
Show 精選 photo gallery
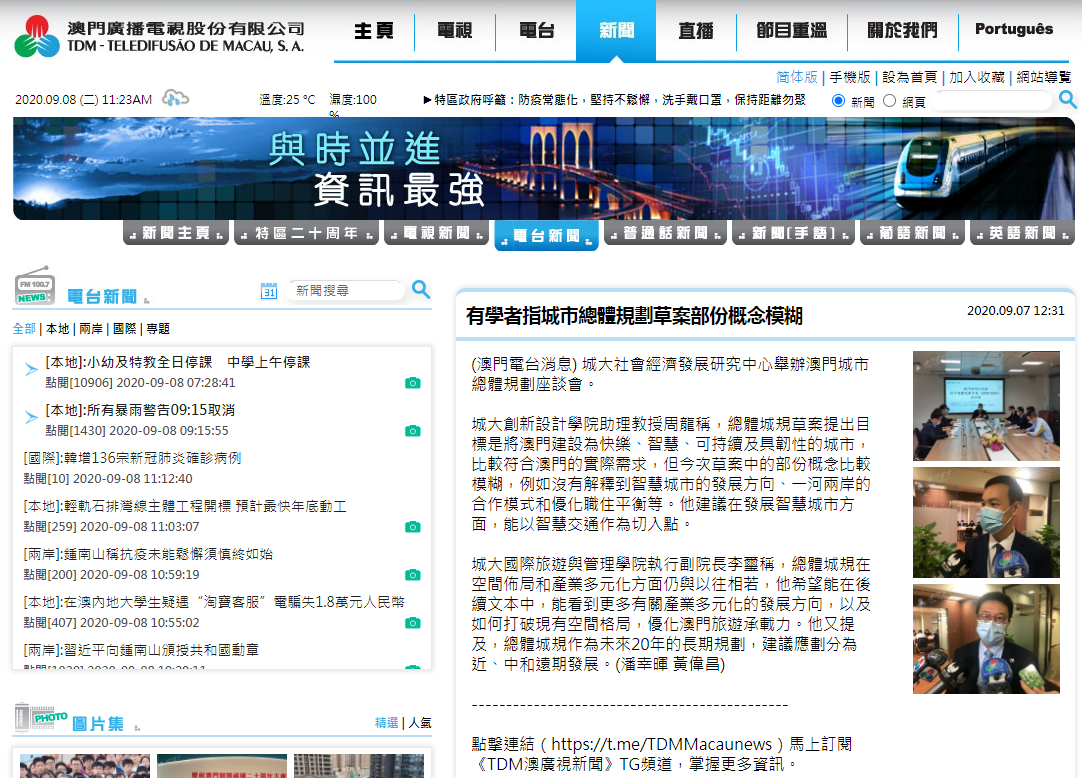[386, 723]
